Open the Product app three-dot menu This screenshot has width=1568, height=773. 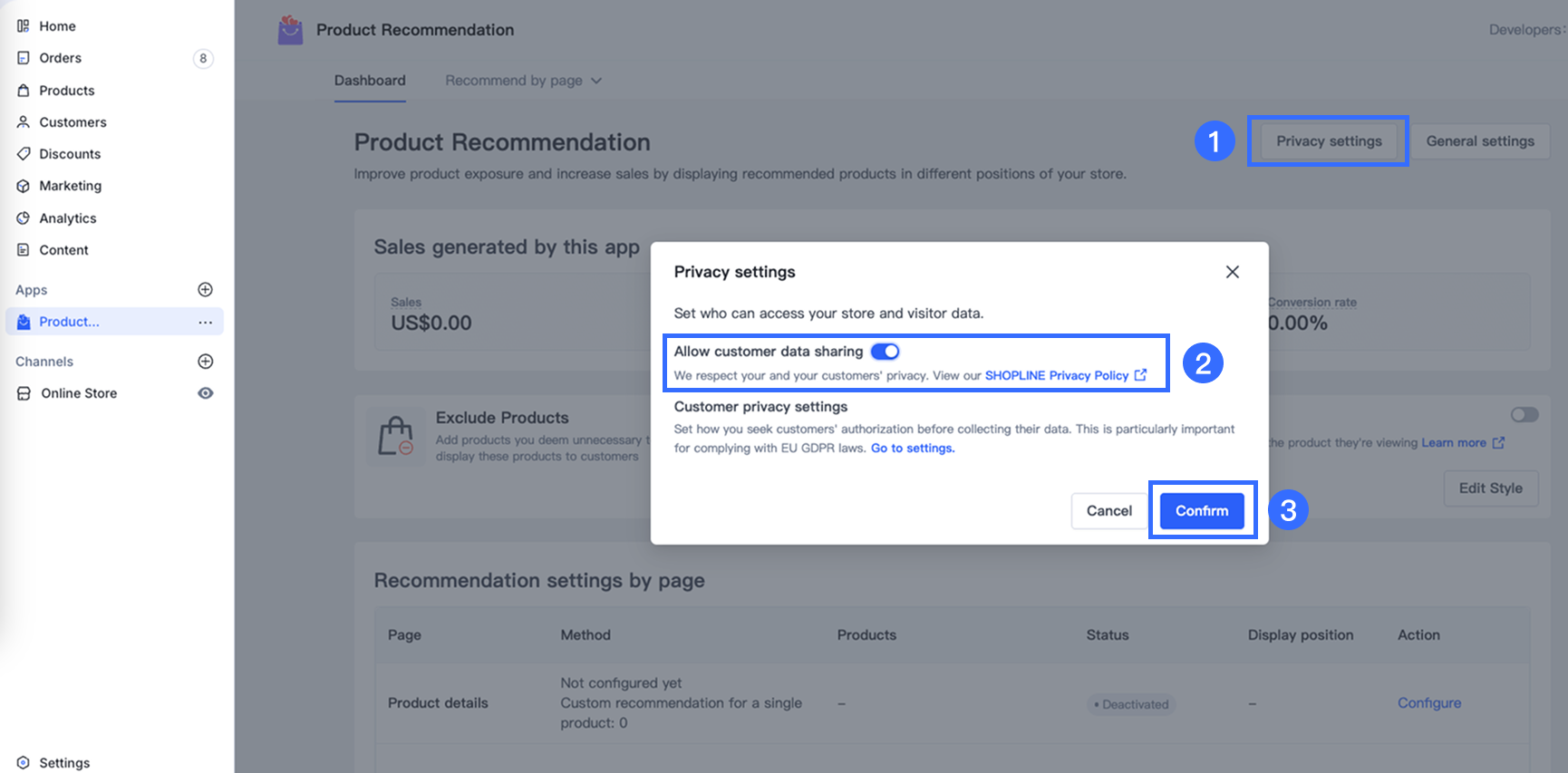click(206, 323)
